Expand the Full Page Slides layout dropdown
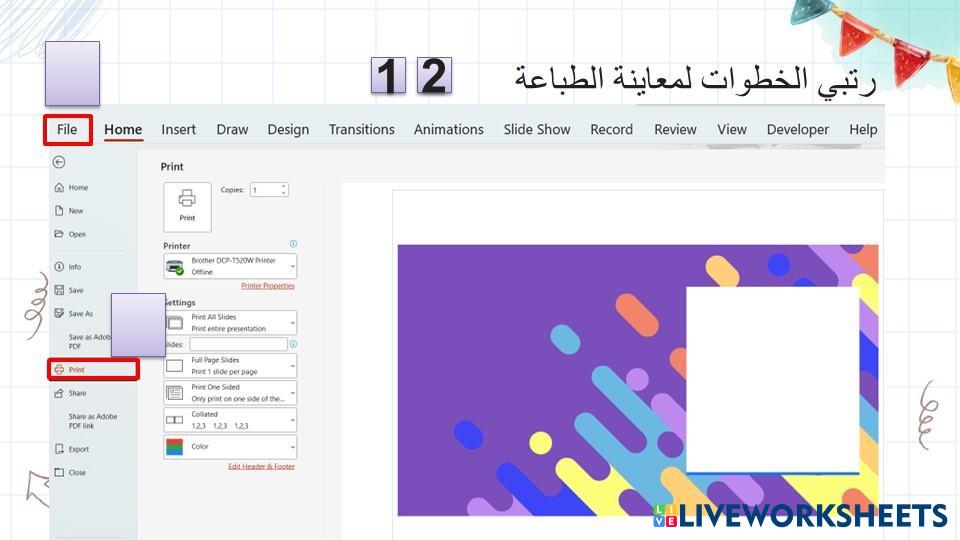 (230, 366)
